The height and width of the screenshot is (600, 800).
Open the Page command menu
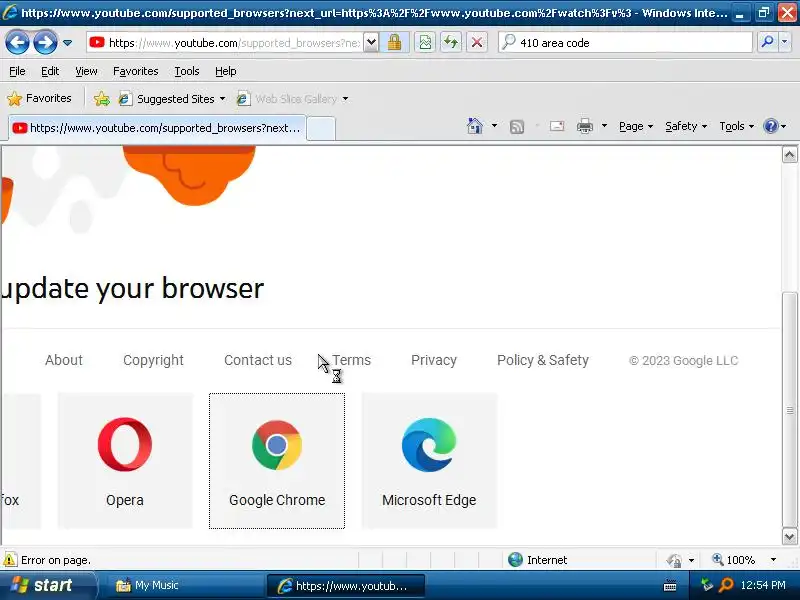pyautogui.click(x=636, y=126)
